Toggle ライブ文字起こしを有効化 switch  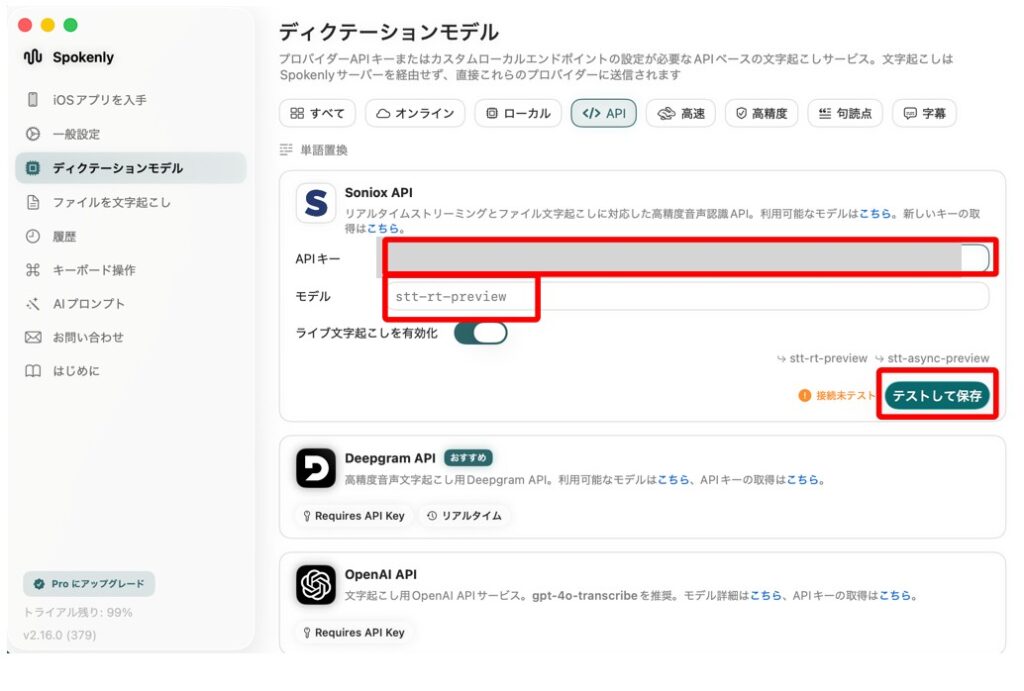tap(480, 333)
